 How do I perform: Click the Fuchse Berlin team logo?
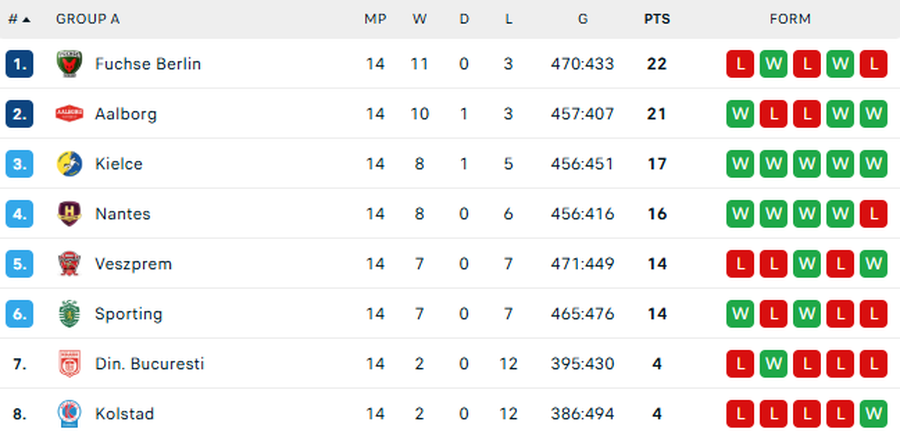pyautogui.click(x=69, y=64)
